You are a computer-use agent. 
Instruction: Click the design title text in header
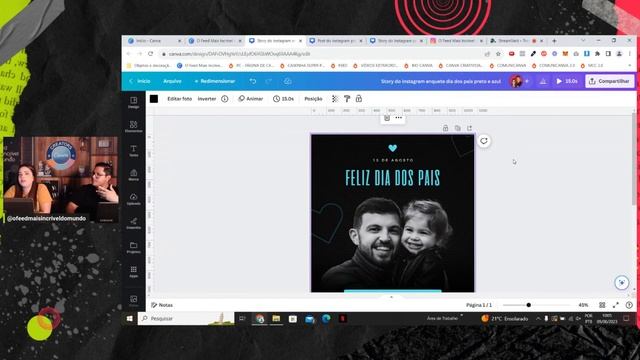click(x=441, y=81)
